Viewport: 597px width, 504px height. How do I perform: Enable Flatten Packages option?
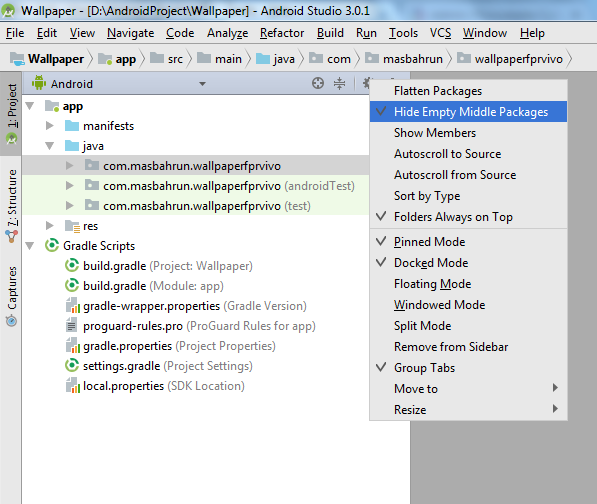[x=468, y=91]
